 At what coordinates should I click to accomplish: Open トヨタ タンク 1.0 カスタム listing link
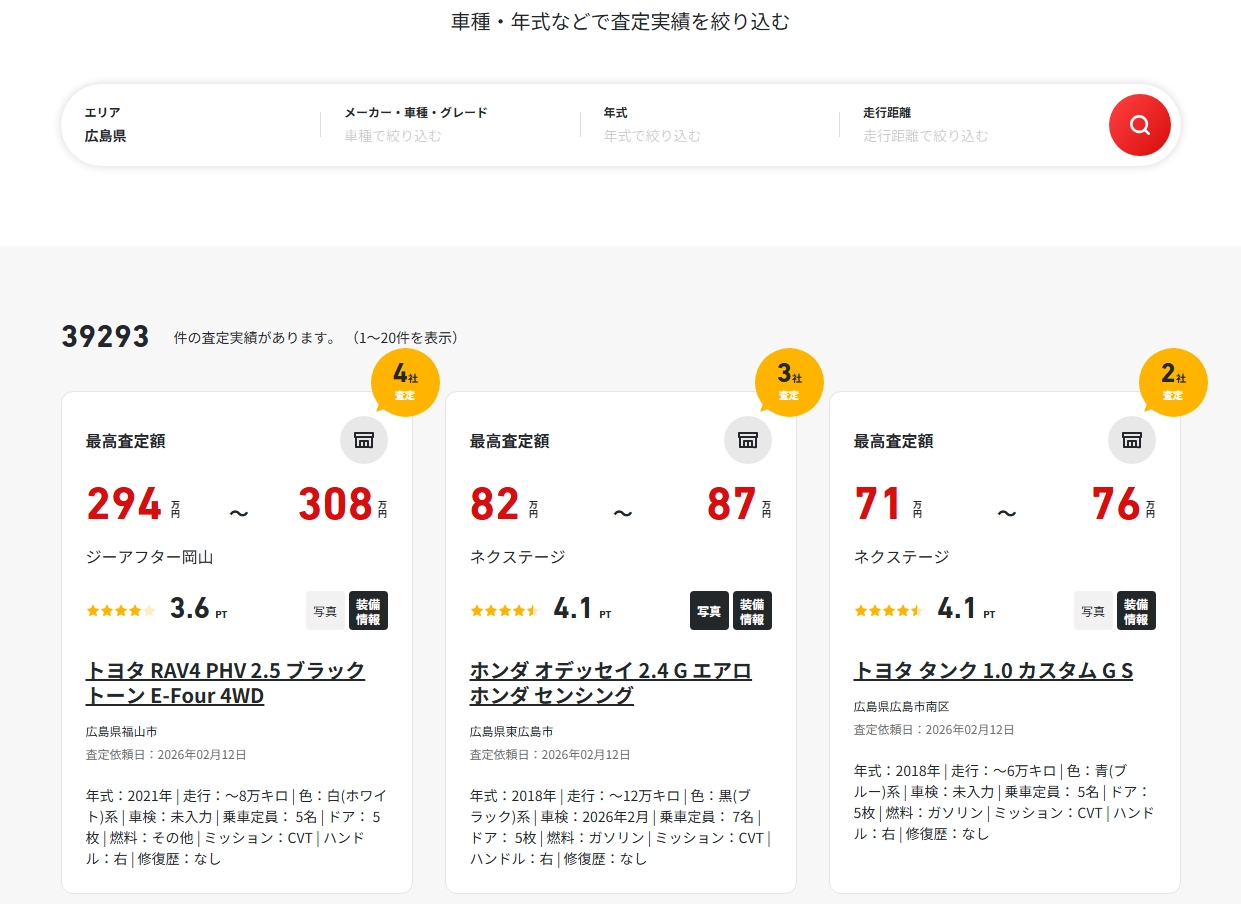point(992,671)
